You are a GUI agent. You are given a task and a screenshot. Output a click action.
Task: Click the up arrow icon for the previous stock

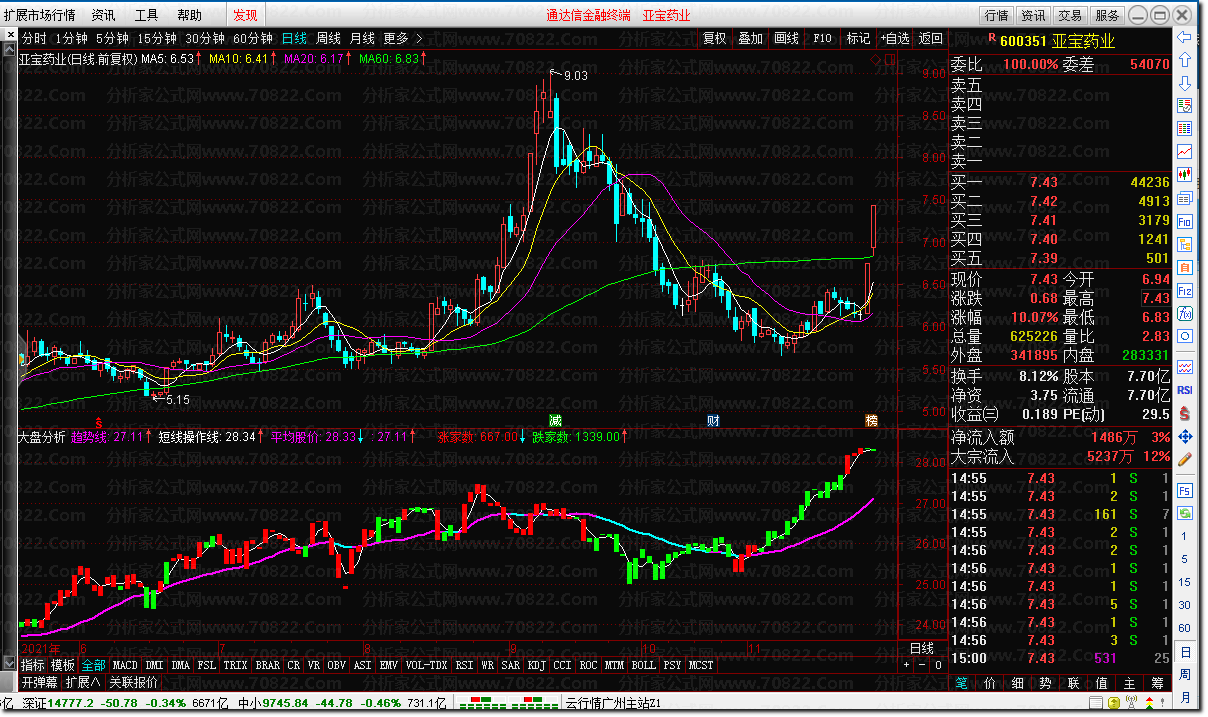1185,58
